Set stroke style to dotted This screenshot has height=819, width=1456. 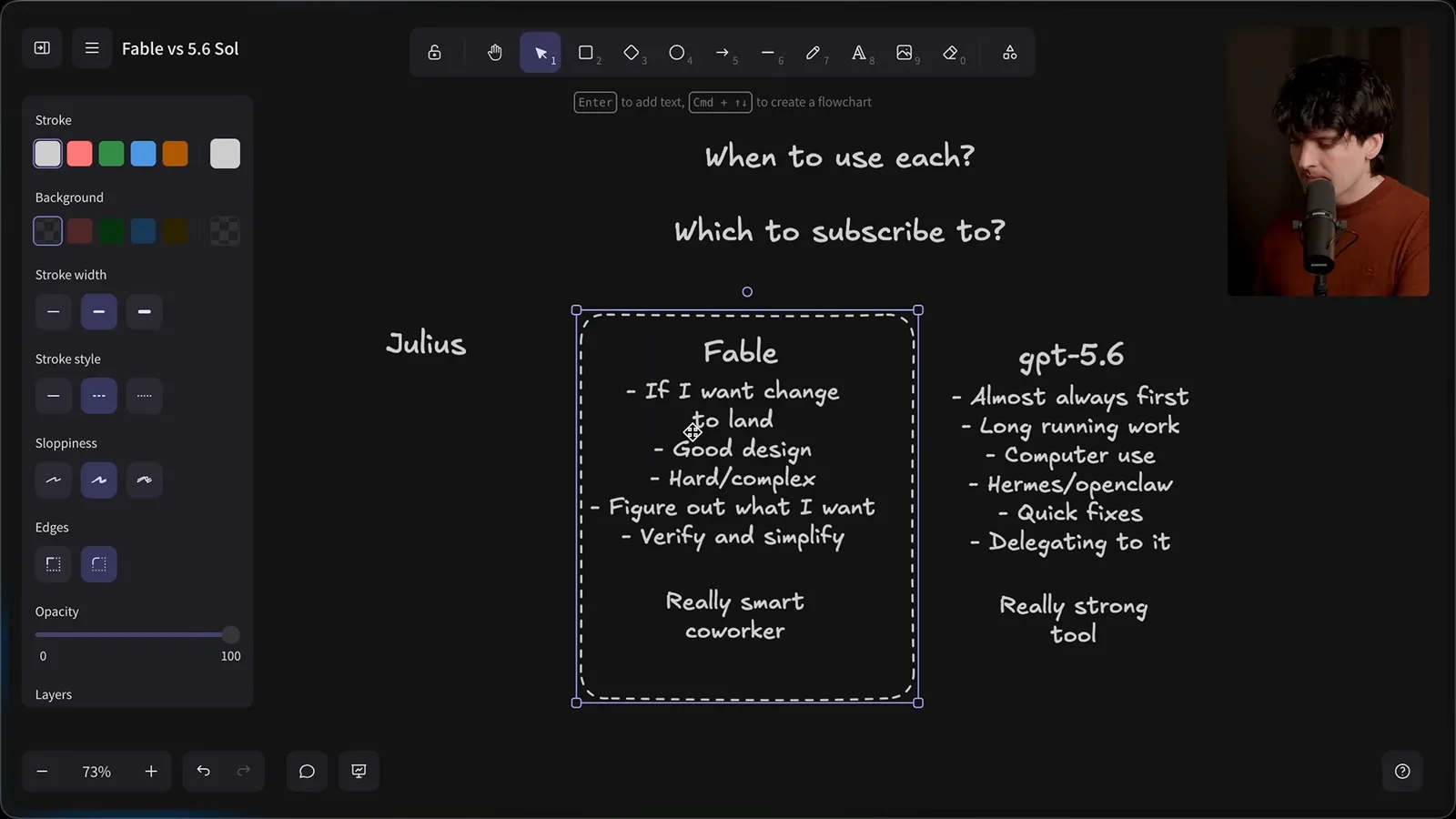tap(145, 396)
